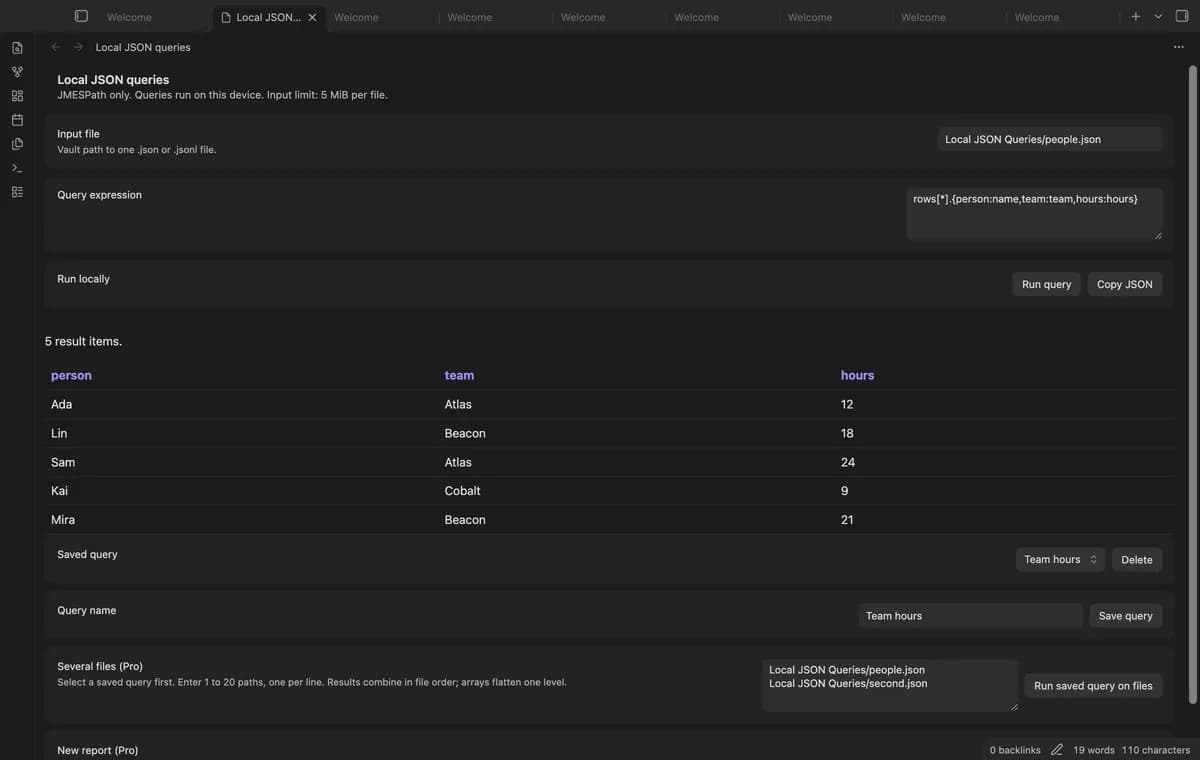The image size is (1200, 760).
Task: Open the quick switcher file-search icon
Action: coord(17,48)
